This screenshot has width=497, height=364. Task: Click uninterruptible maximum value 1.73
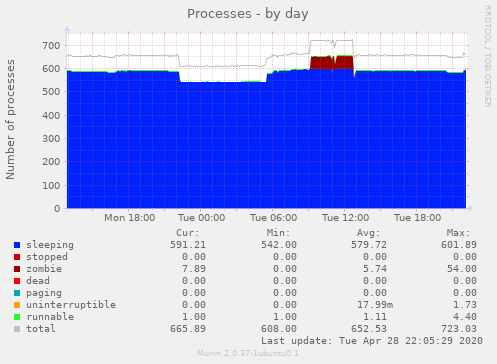click(x=465, y=305)
